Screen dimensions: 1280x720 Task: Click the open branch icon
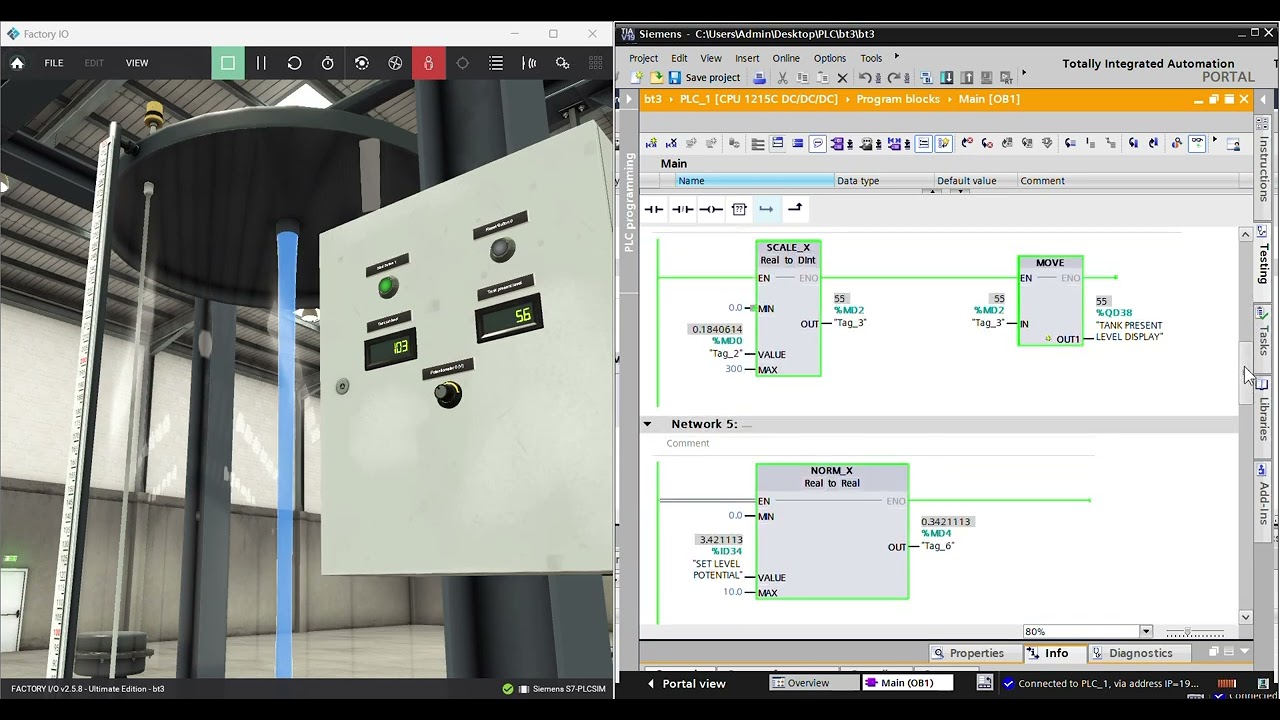[x=766, y=209]
